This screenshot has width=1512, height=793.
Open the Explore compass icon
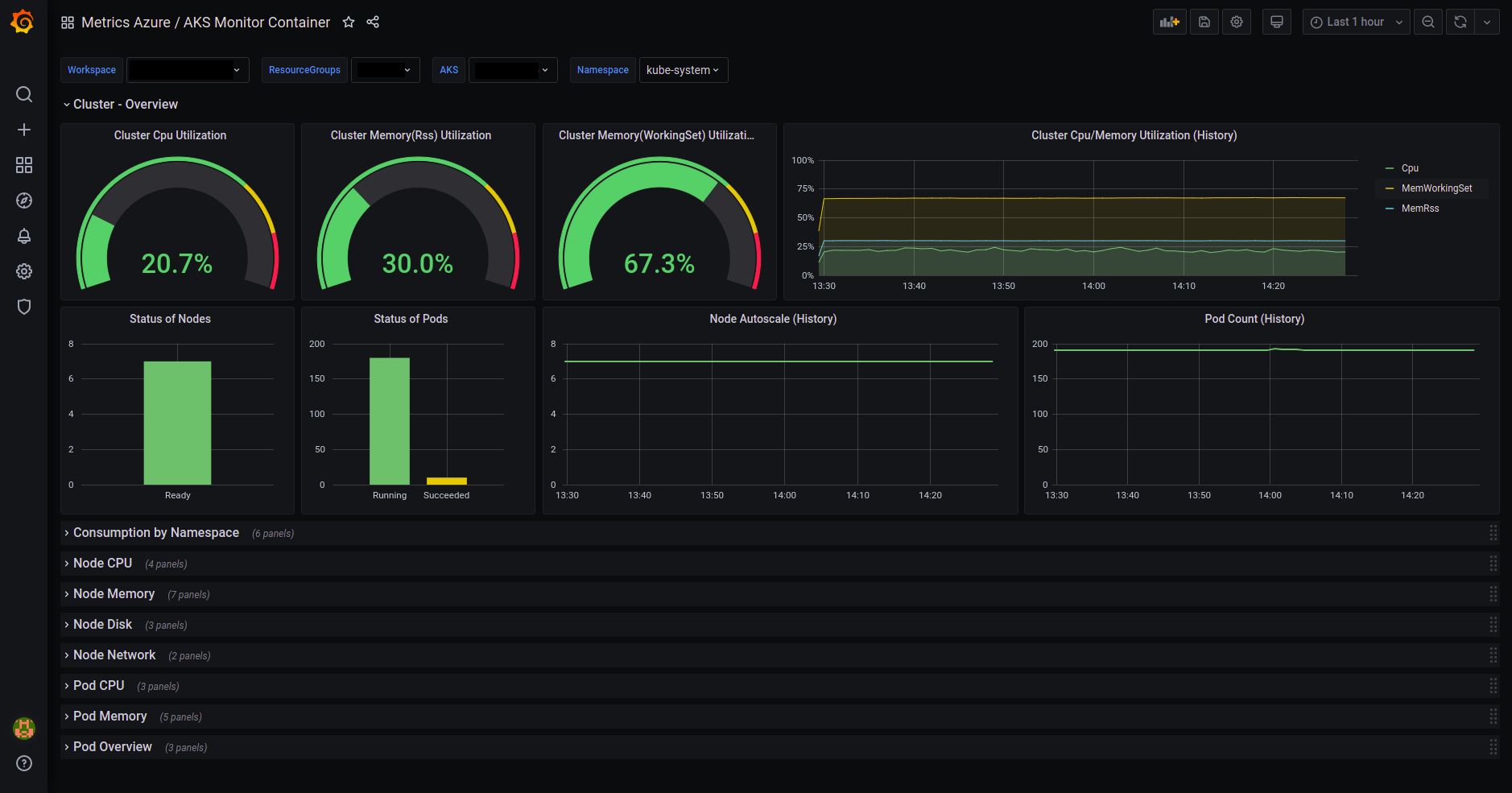point(24,200)
